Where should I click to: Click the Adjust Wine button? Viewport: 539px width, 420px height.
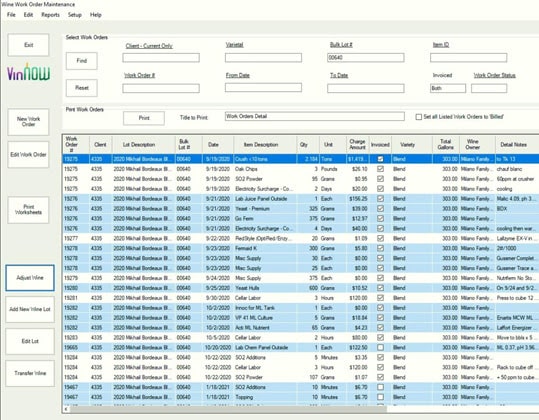(30, 278)
